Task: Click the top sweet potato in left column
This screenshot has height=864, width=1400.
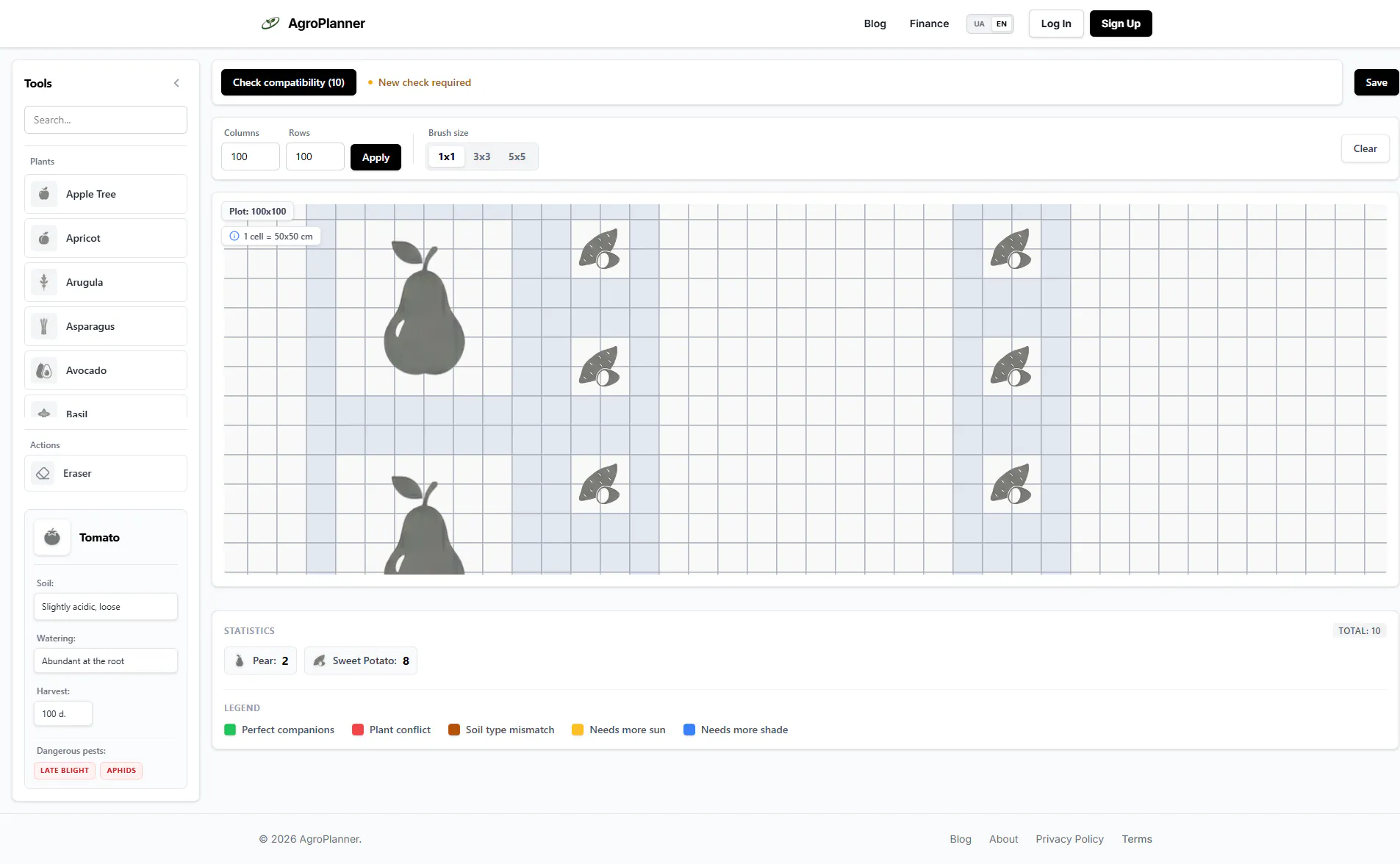Action: [x=600, y=249]
